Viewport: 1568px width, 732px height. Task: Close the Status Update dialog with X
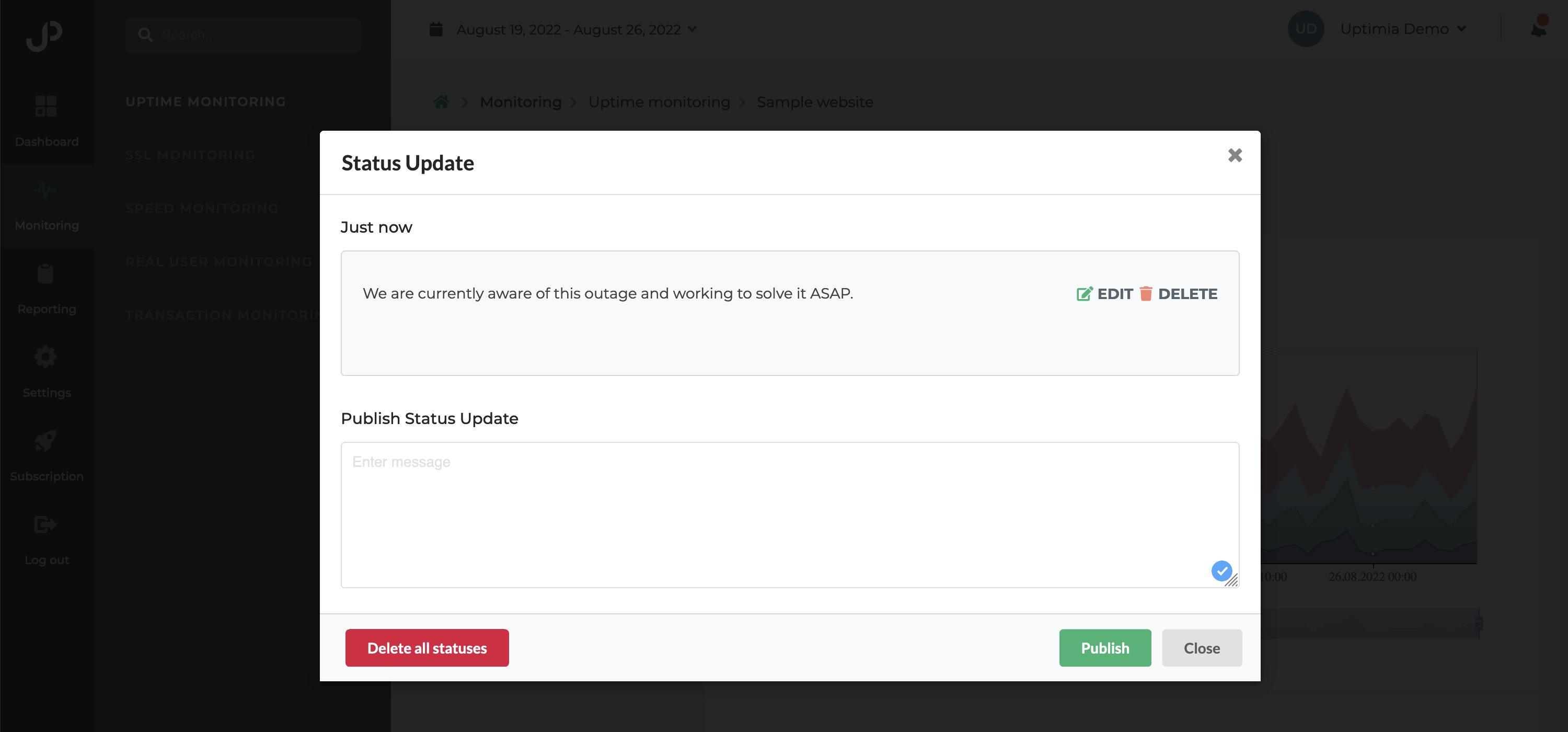click(1235, 155)
